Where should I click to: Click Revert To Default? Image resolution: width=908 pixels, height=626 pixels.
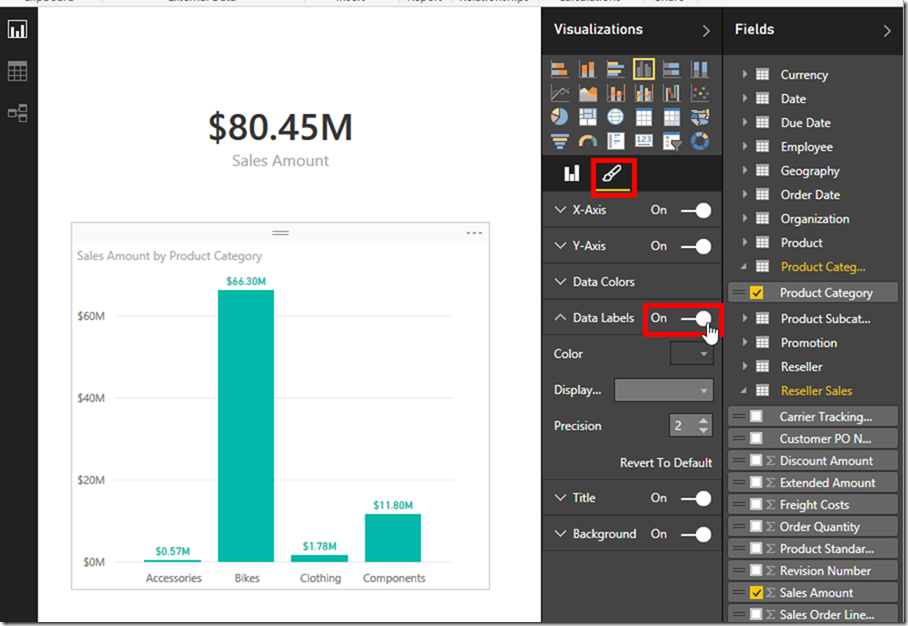coord(666,463)
